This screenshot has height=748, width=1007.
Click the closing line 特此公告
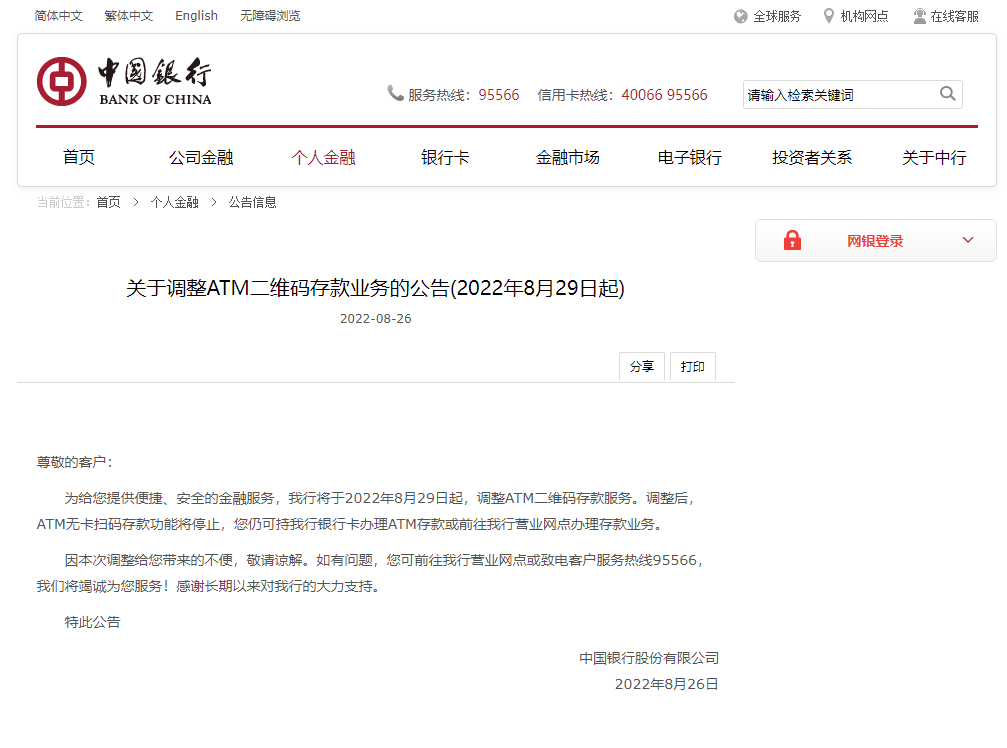click(92, 622)
